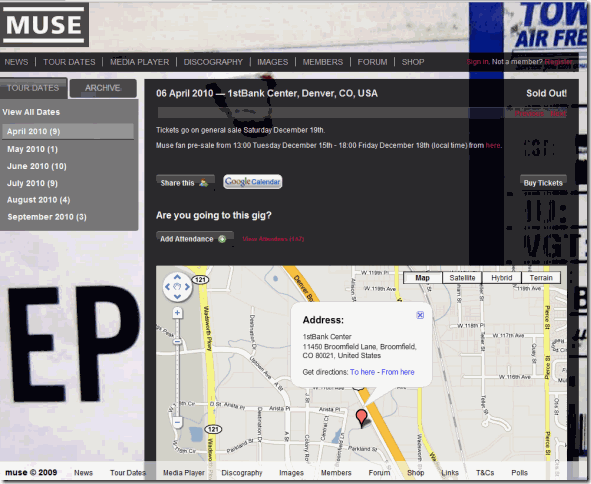Viewport: 591px width, 484px height.
Task: Click footer T&Cs link
Action: point(485,473)
